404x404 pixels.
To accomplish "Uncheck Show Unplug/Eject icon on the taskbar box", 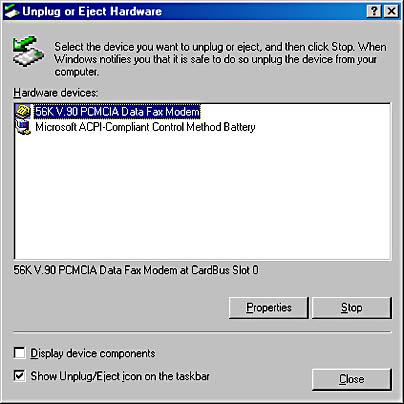I will (x=19, y=376).
